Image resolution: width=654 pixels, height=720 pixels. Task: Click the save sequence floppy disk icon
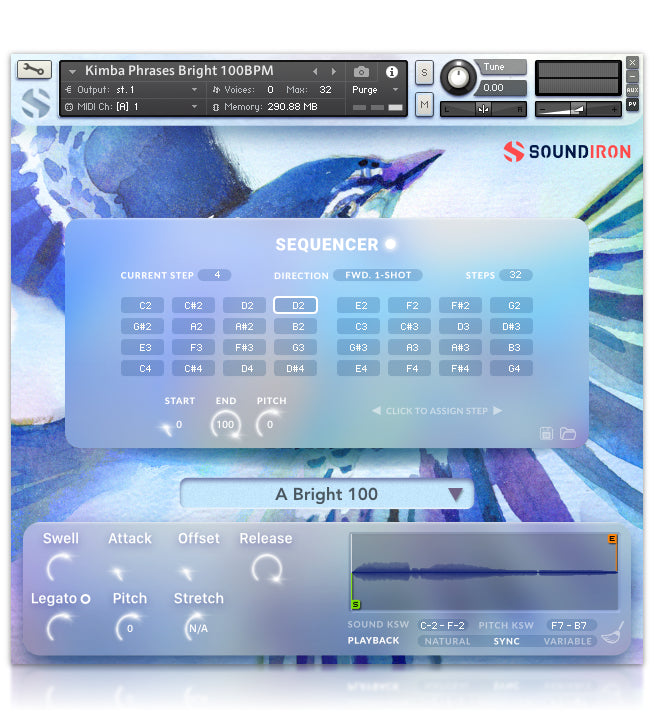point(547,433)
